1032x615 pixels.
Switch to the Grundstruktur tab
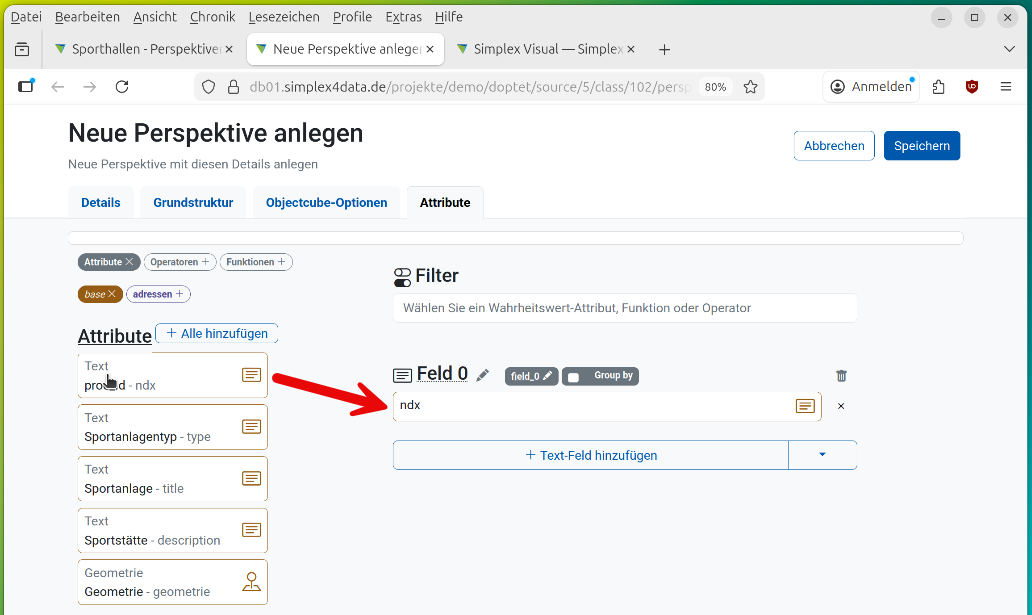coord(193,202)
